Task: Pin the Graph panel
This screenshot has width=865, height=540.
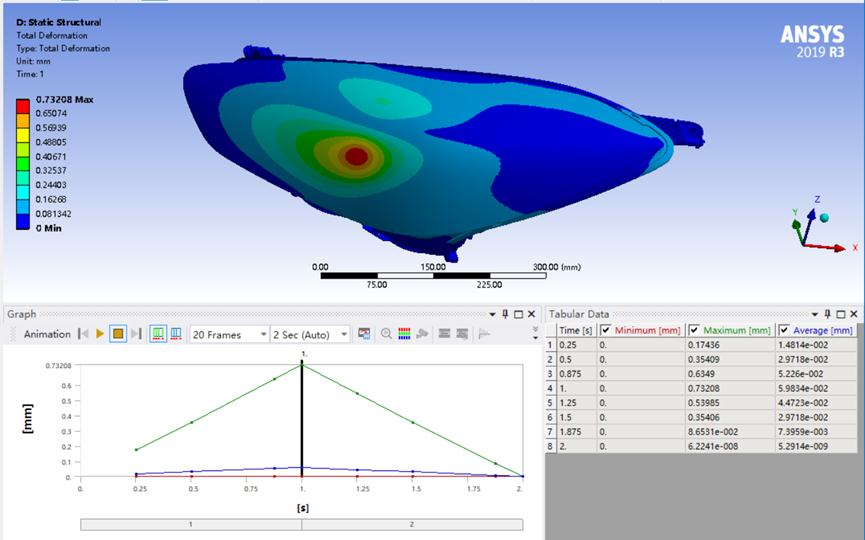Action: [x=505, y=314]
